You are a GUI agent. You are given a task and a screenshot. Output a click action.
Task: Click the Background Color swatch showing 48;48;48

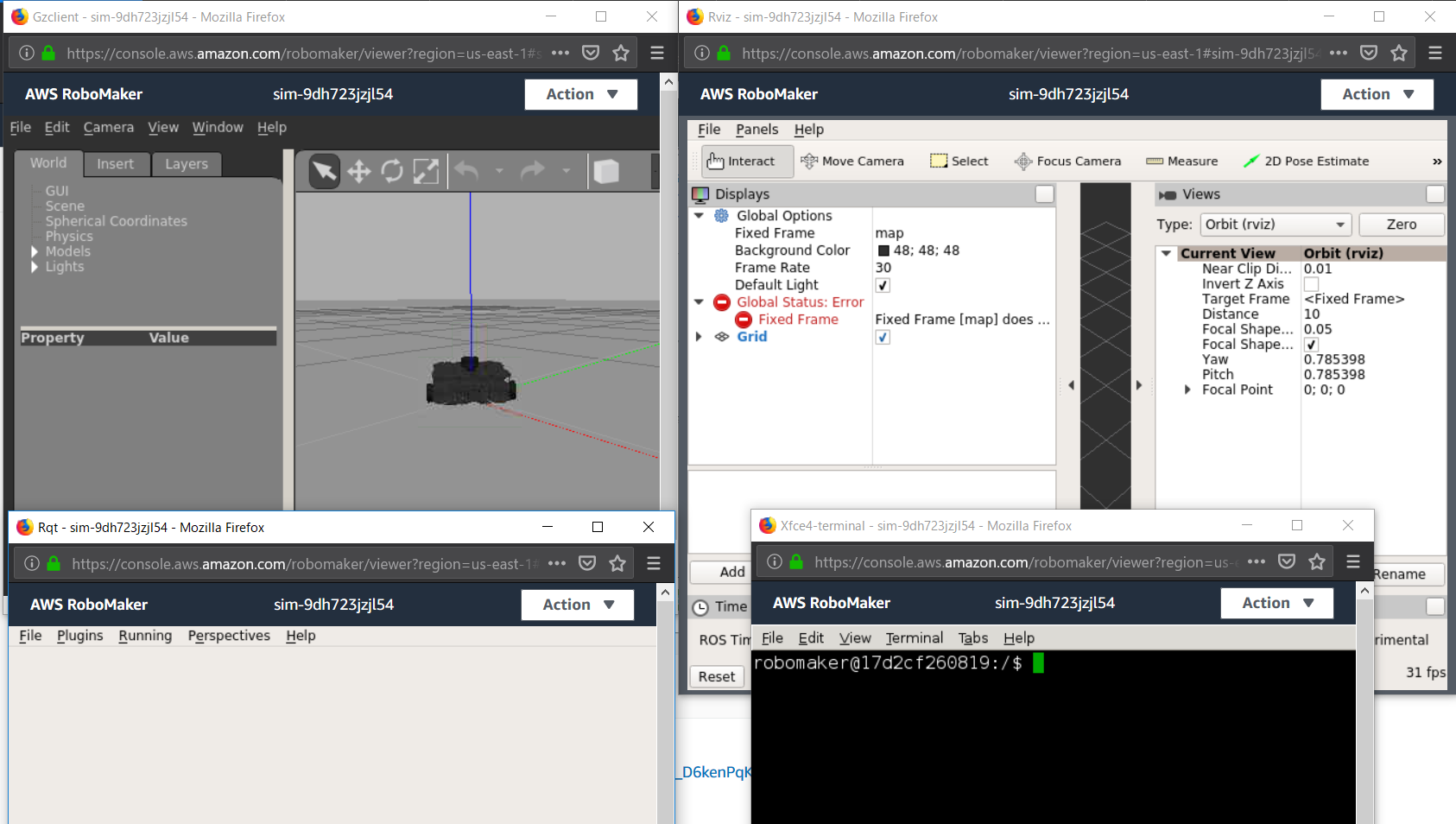[x=885, y=250]
